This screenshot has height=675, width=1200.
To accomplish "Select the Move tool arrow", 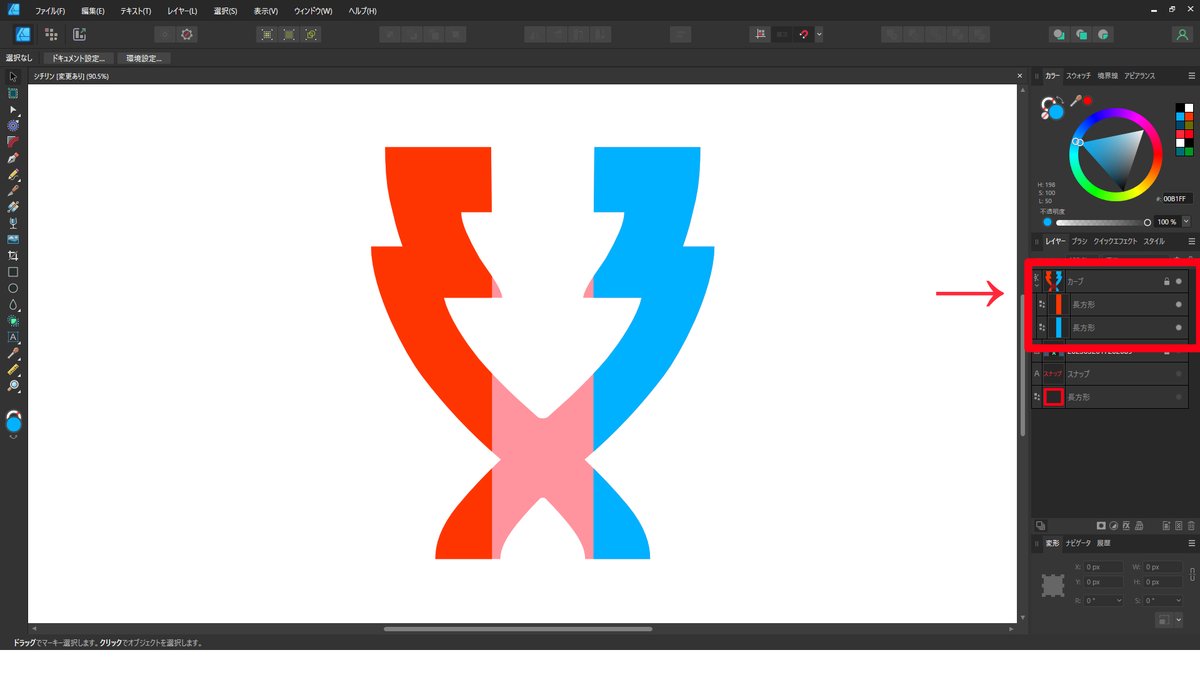I will pyautogui.click(x=13, y=77).
